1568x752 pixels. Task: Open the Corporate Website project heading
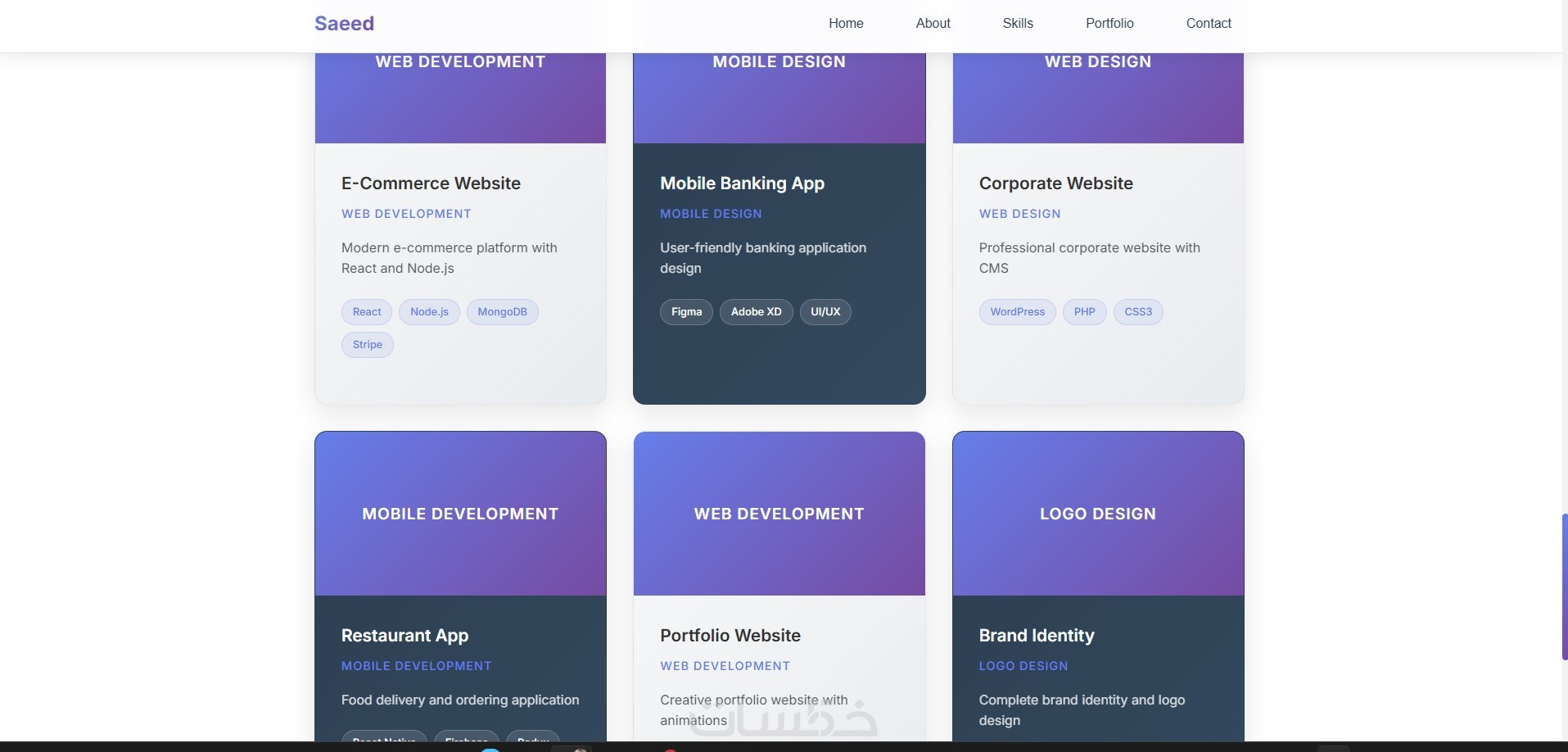(1055, 183)
